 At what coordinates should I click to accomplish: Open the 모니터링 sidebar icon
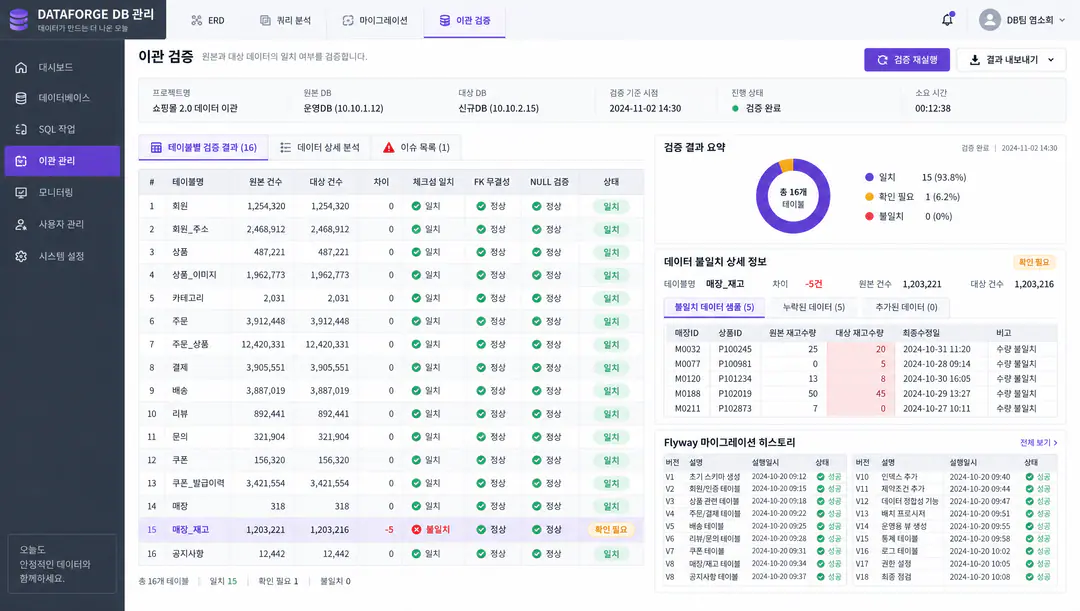pos(21,193)
